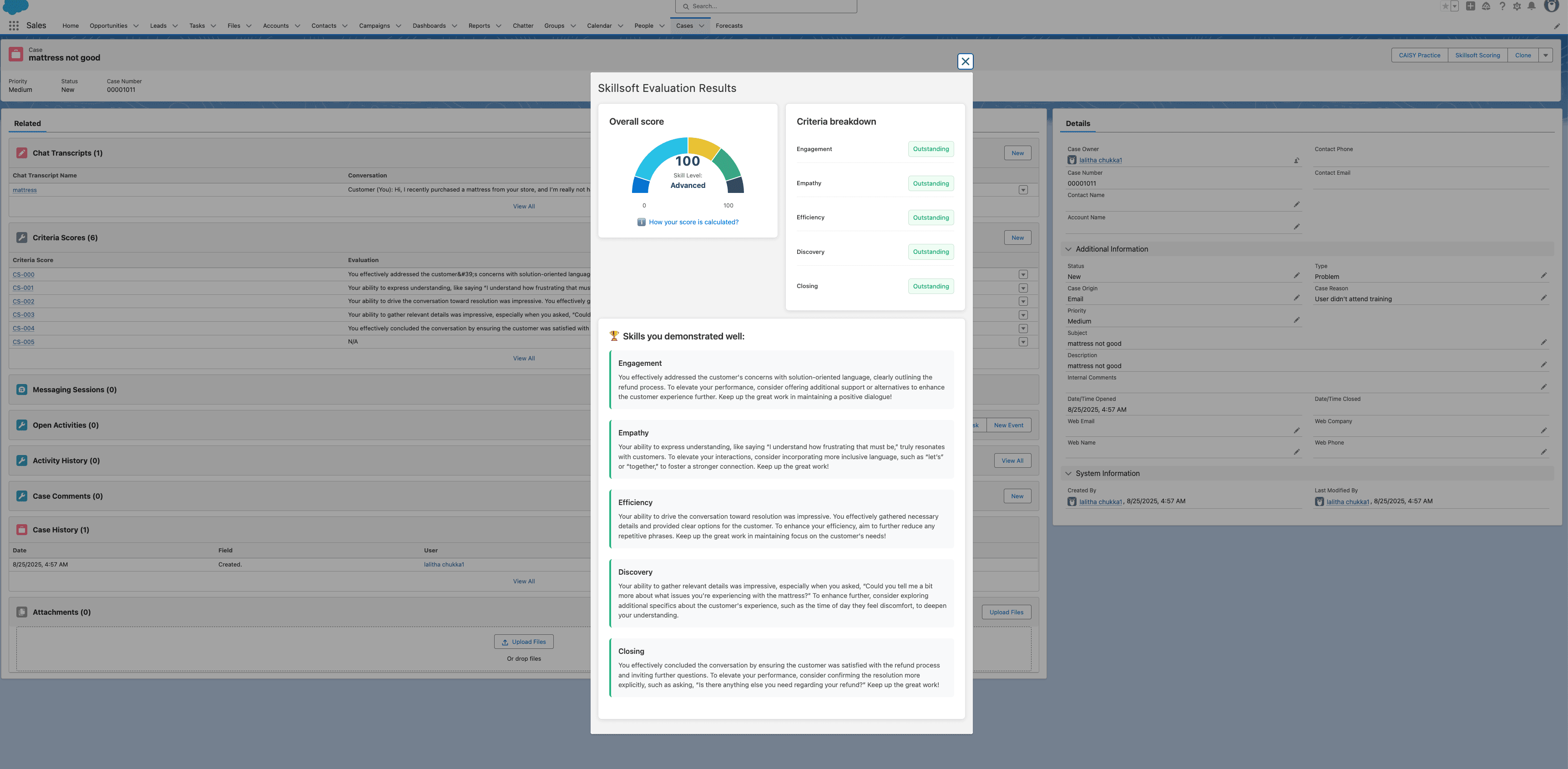Click the Attachments related list icon

pyautogui.click(x=22, y=612)
